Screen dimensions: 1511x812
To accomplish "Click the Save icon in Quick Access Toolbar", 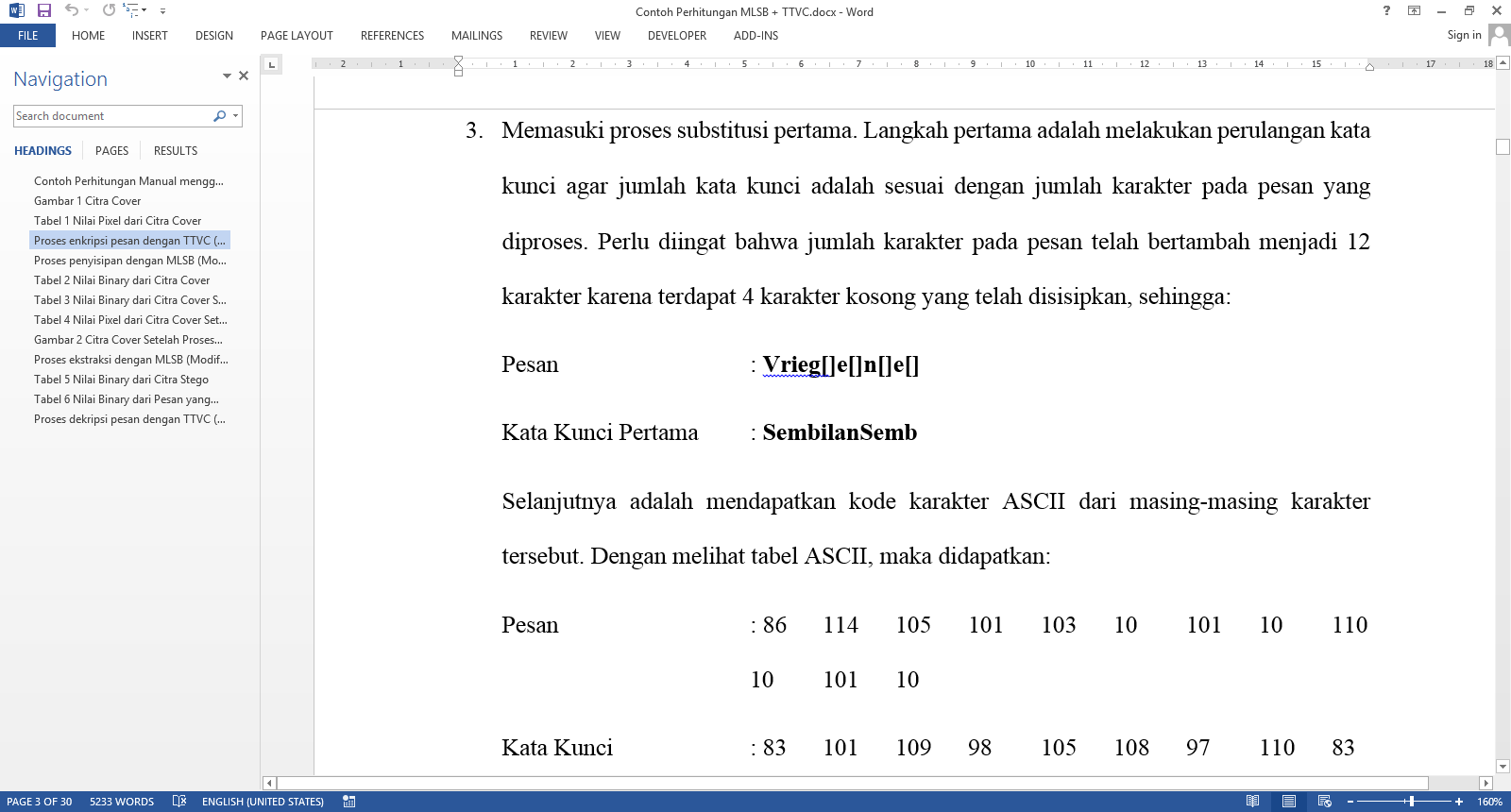I will 43,10.
